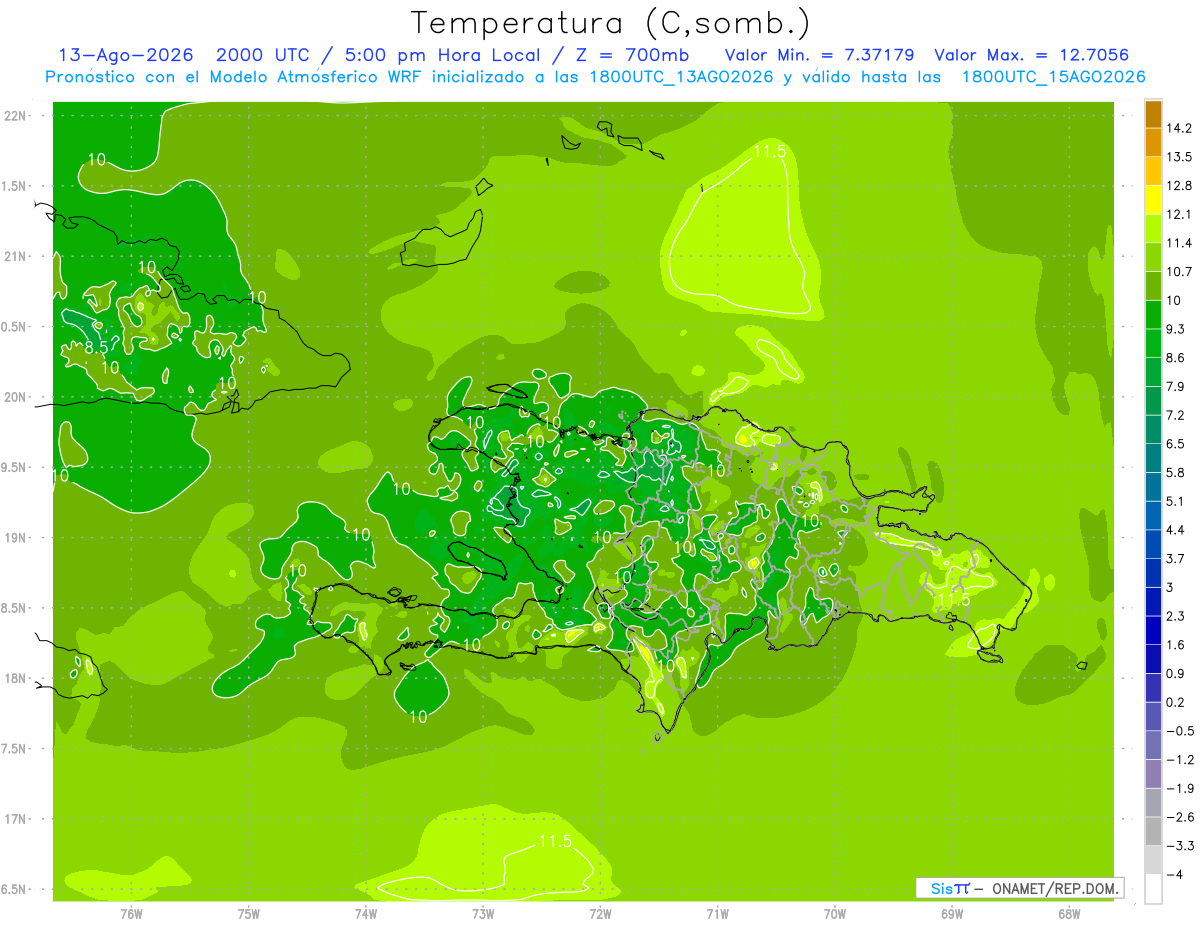Viewport: 1200px width, 927px height.
Task: Click the legend value '2.3'
Action: pos(1175,616)
